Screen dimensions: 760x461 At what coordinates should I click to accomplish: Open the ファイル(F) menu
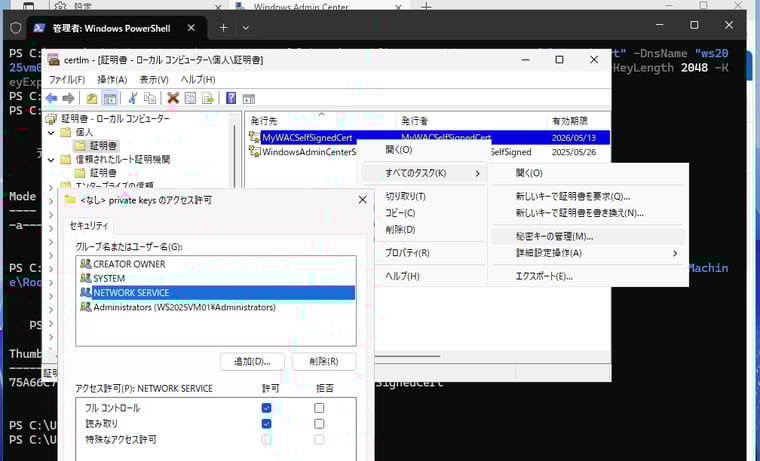click(x=66, y=79)
